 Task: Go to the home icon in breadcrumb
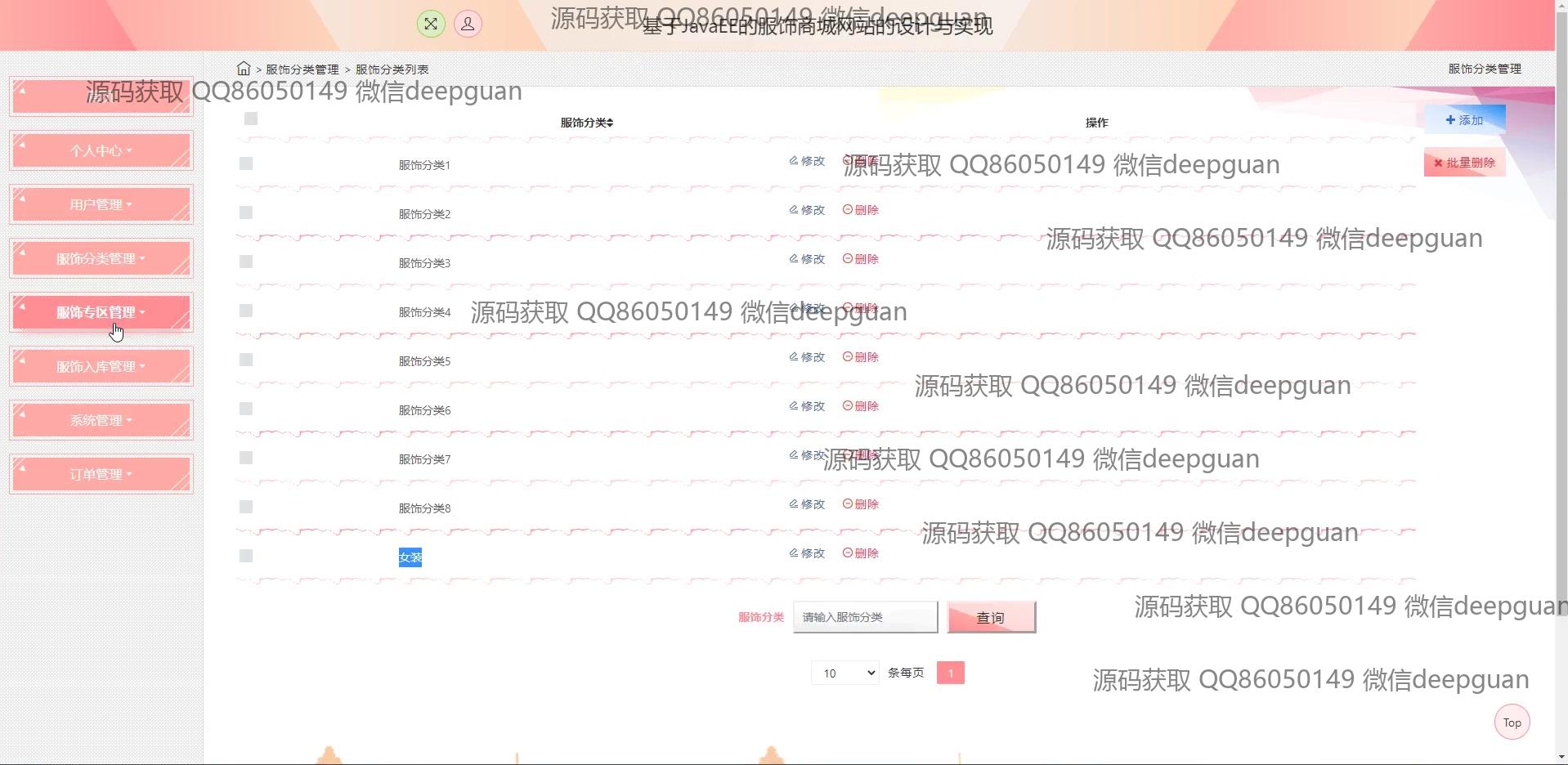[x=244, y=69]
